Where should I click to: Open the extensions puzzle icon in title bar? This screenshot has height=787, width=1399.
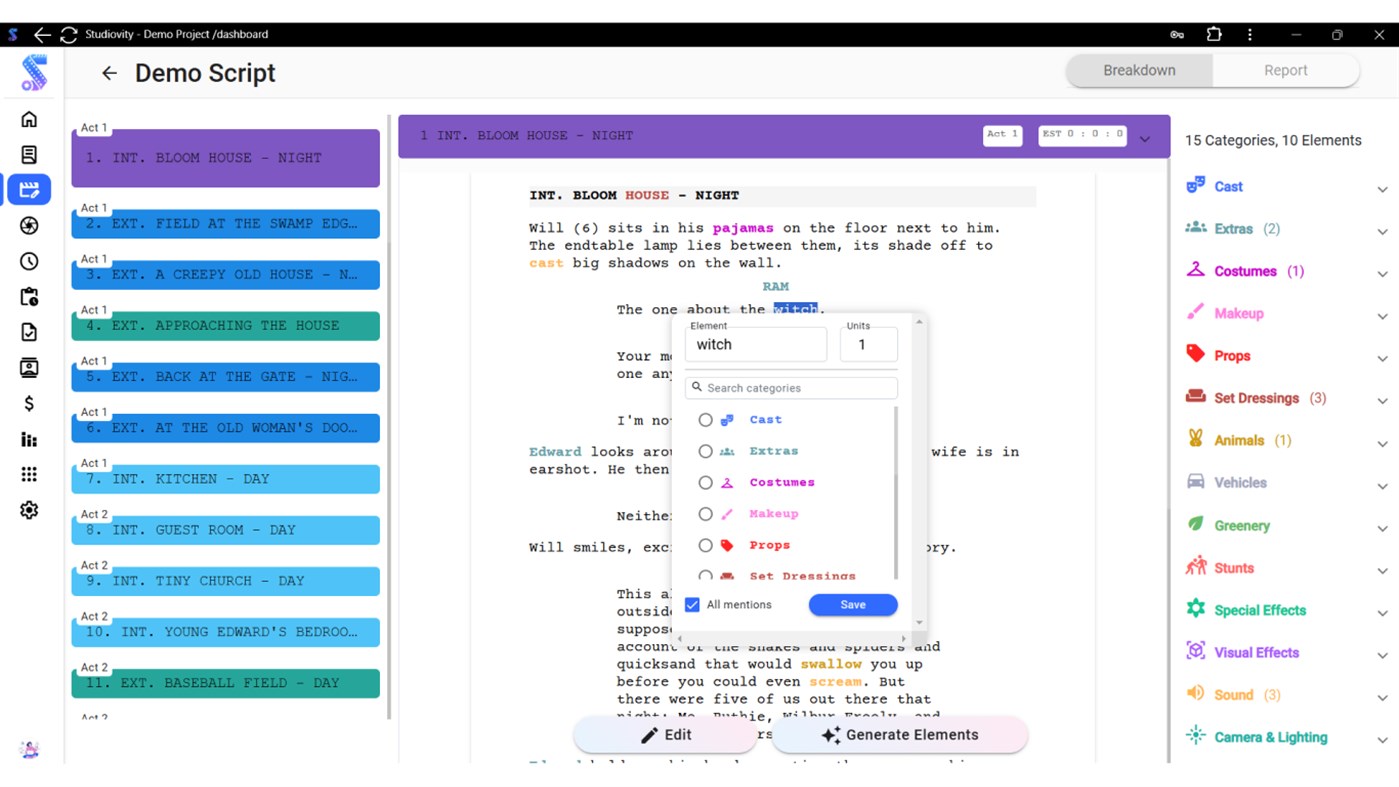point(1214,34)
